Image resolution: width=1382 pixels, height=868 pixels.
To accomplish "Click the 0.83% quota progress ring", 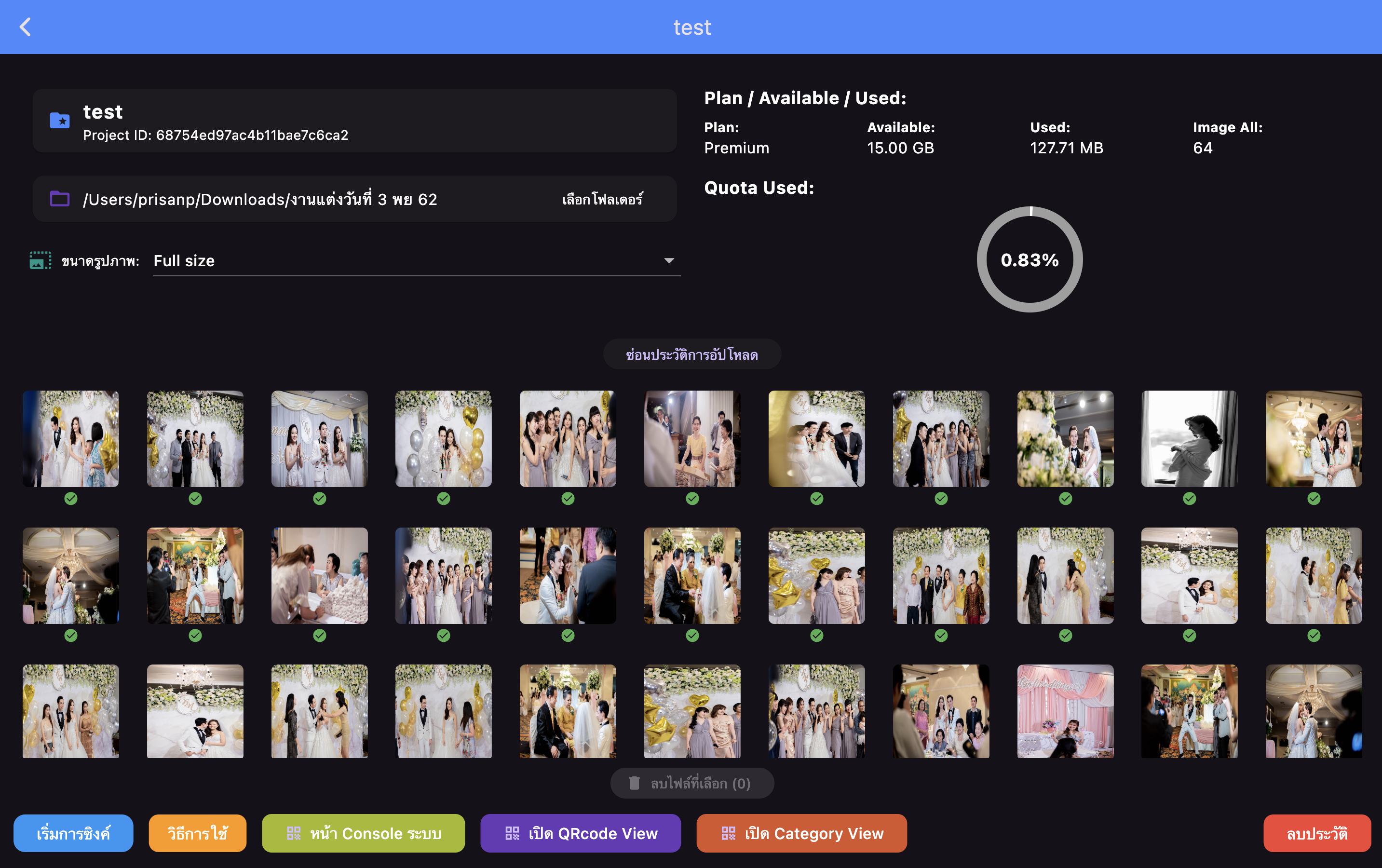I will click(1030, 259).
